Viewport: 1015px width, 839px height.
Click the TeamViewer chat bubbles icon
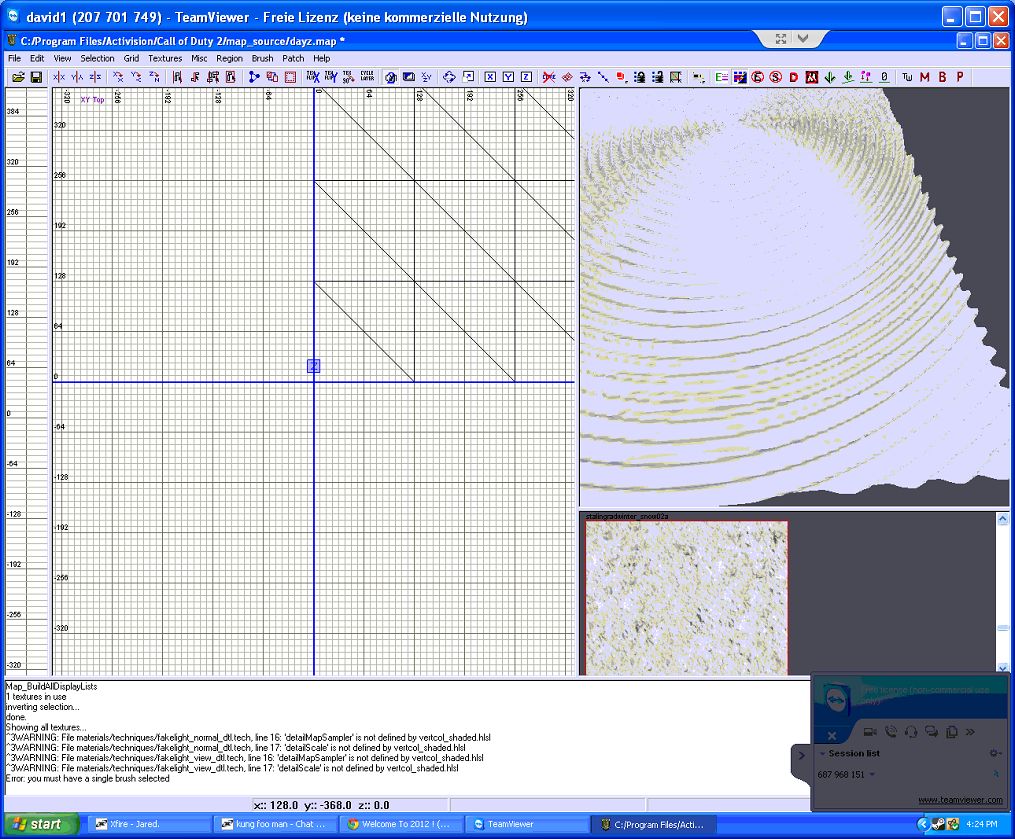click(x=931, y=732)
